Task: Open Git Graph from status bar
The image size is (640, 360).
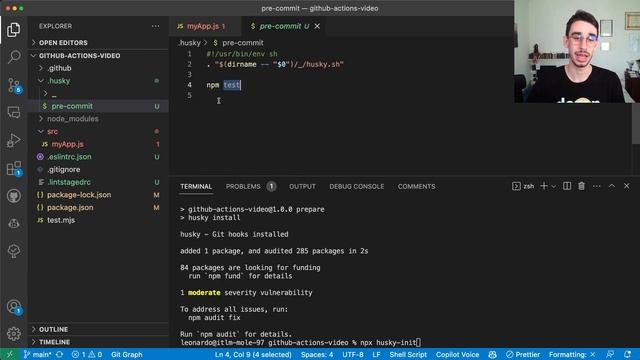Action: 127,354
